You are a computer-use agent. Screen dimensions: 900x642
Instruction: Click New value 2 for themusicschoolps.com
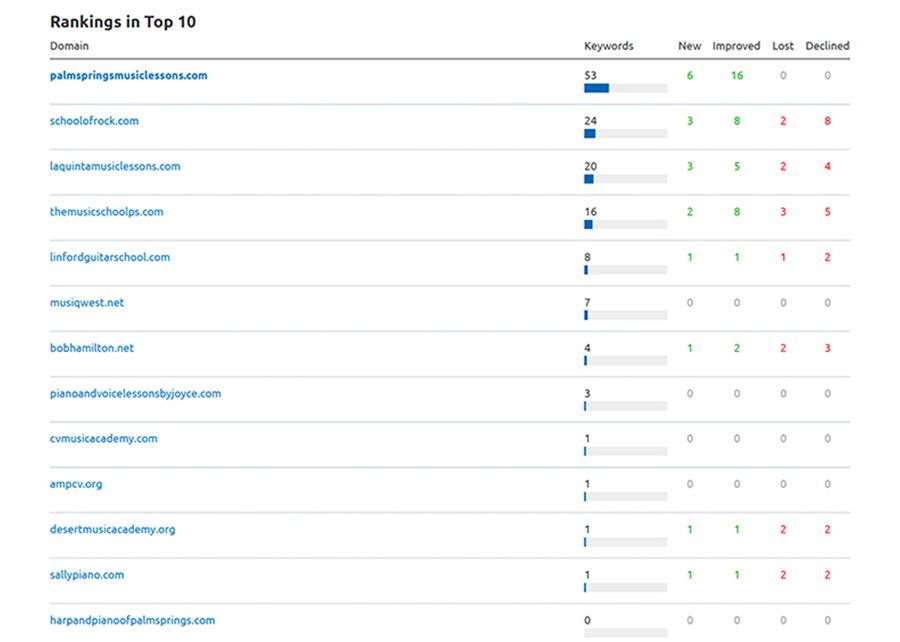[690, 211]
